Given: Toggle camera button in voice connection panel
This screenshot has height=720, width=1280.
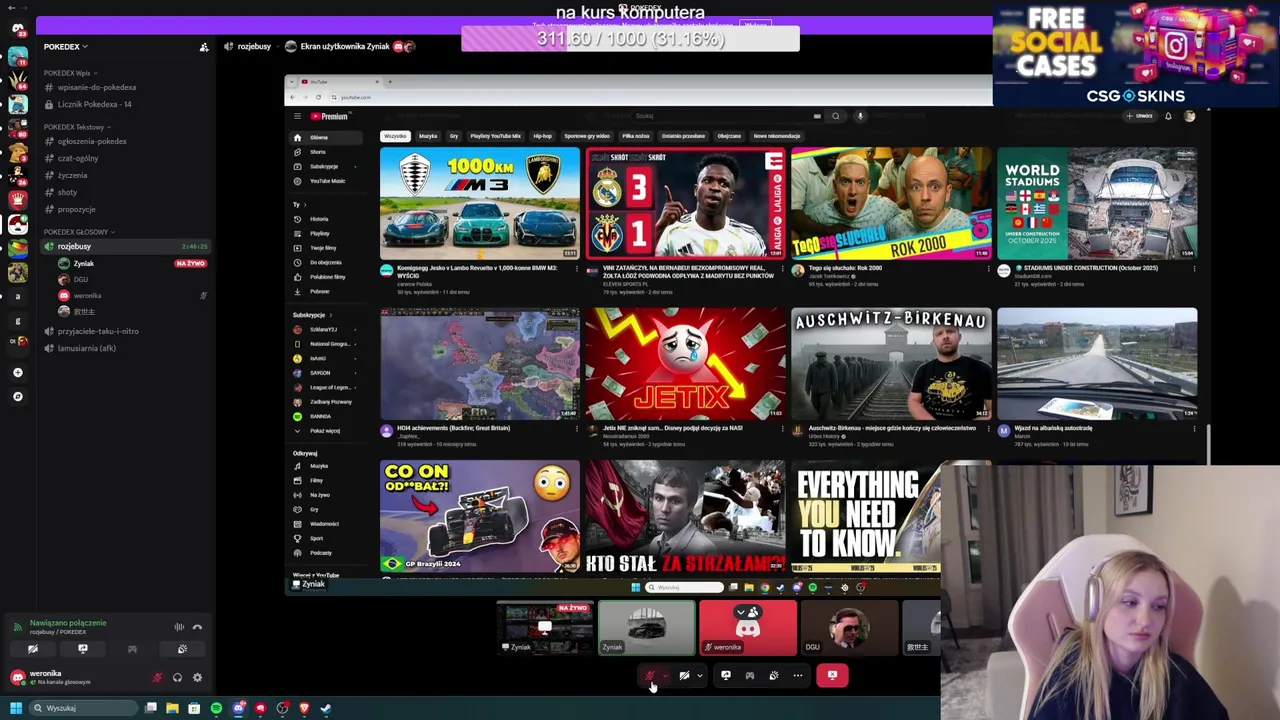Looking at the screenshot, I should 33,649.
